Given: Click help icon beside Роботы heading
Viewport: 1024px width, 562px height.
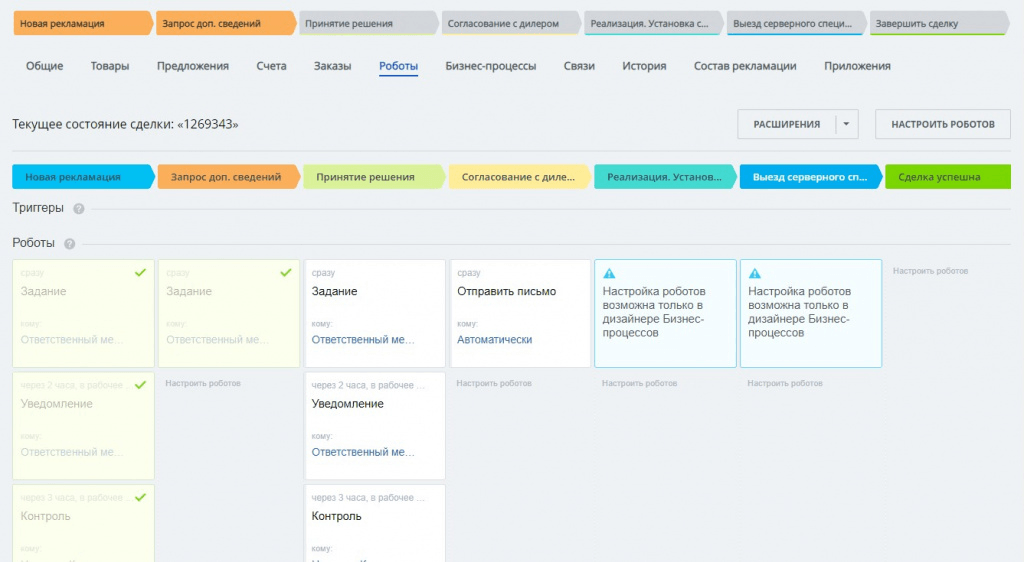Looking at the screenshot, I should coord(70,244).
